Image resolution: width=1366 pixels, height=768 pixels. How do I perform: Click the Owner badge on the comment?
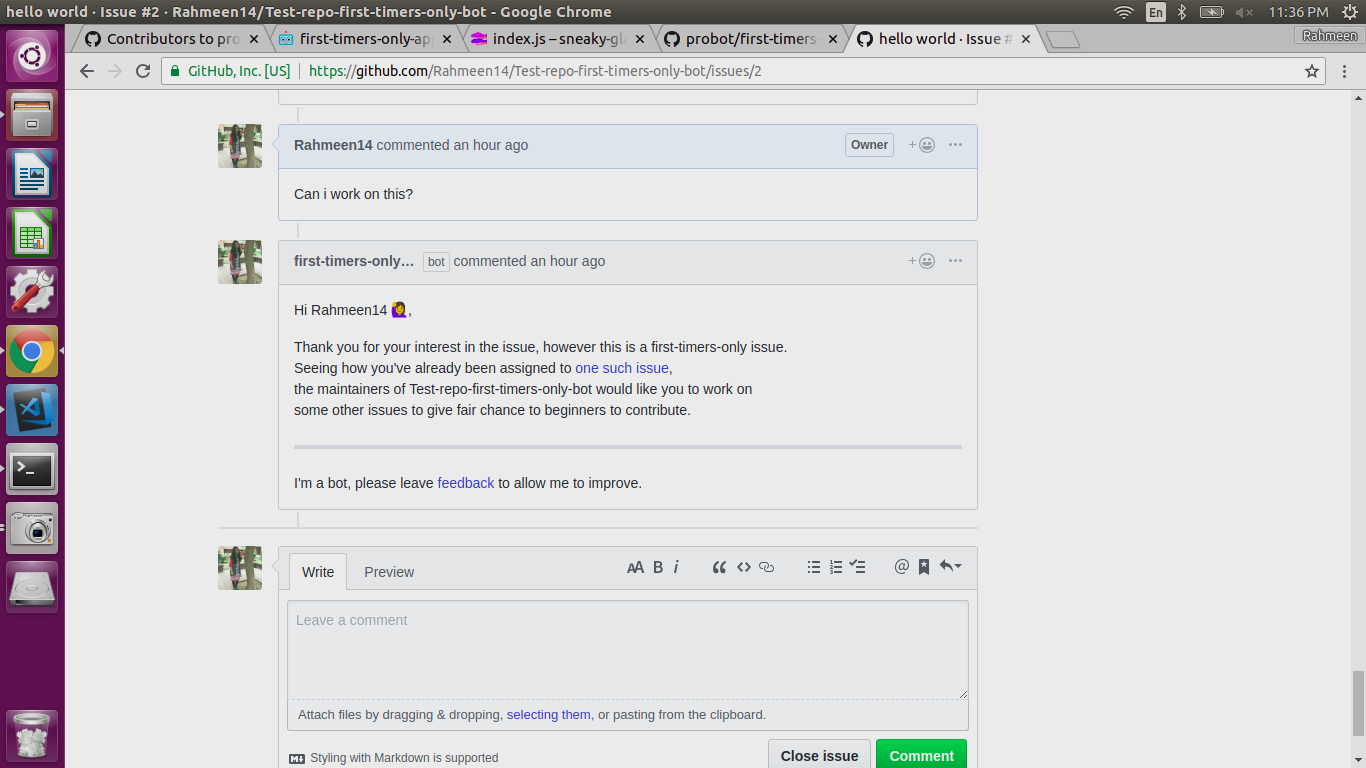click(x=869, y=145)
